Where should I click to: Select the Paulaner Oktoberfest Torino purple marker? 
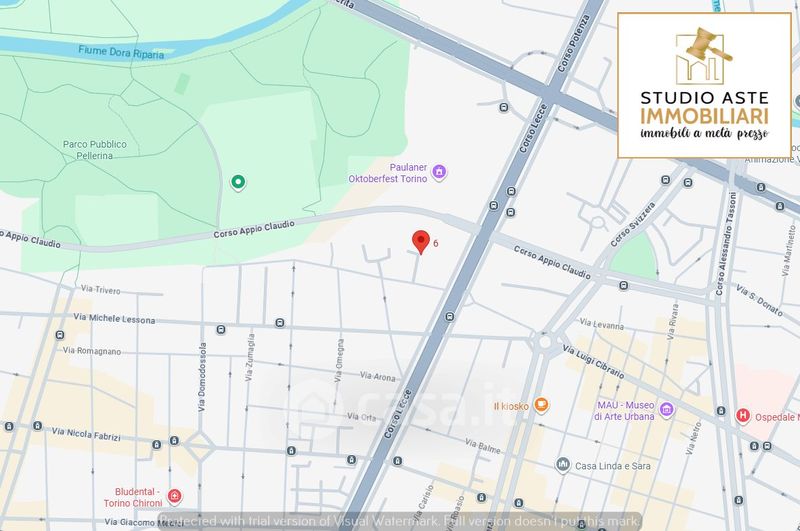[x=439, y=173]
